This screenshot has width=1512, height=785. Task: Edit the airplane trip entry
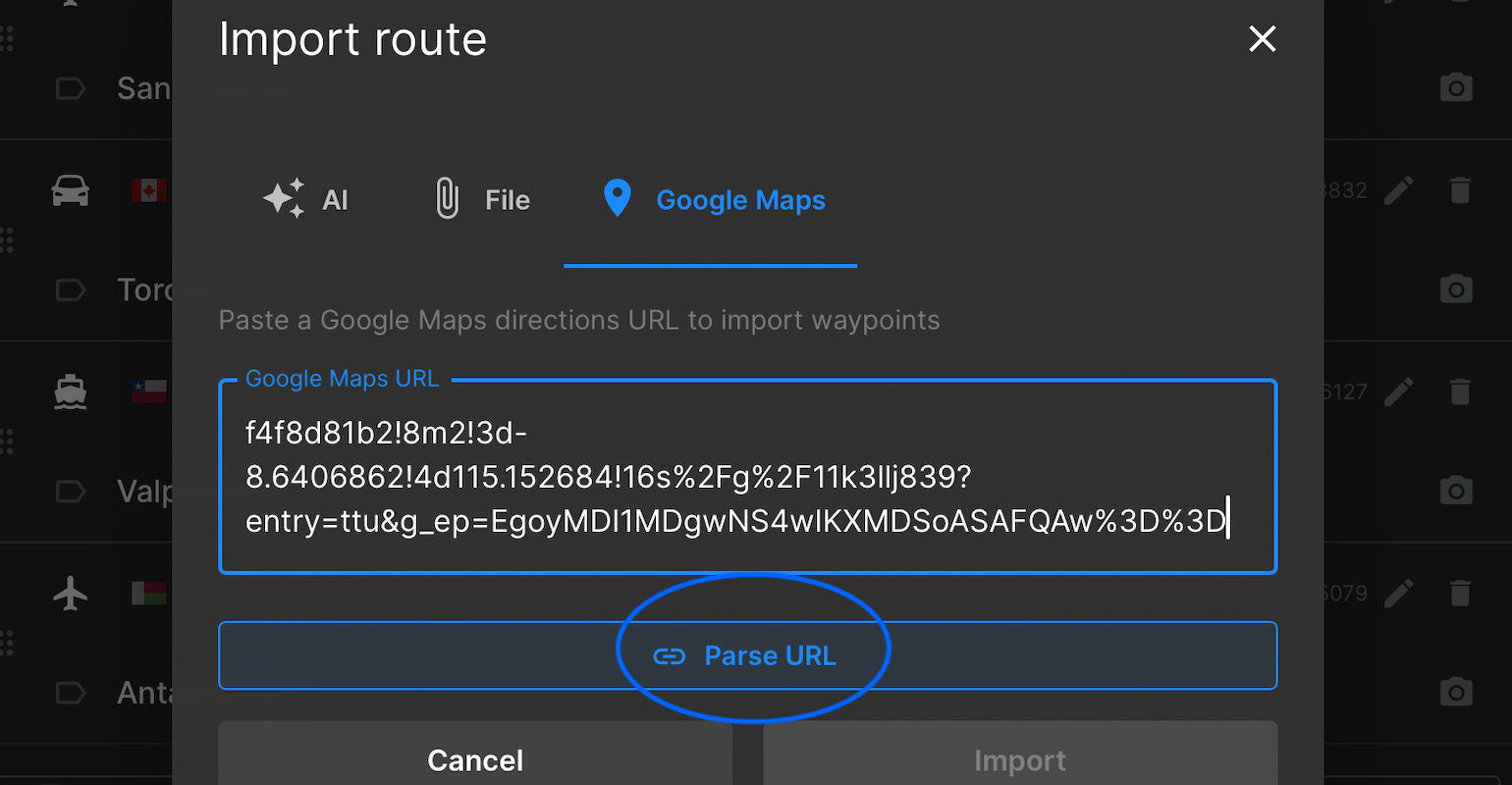pyautogui.click(x=1399, y=593)
